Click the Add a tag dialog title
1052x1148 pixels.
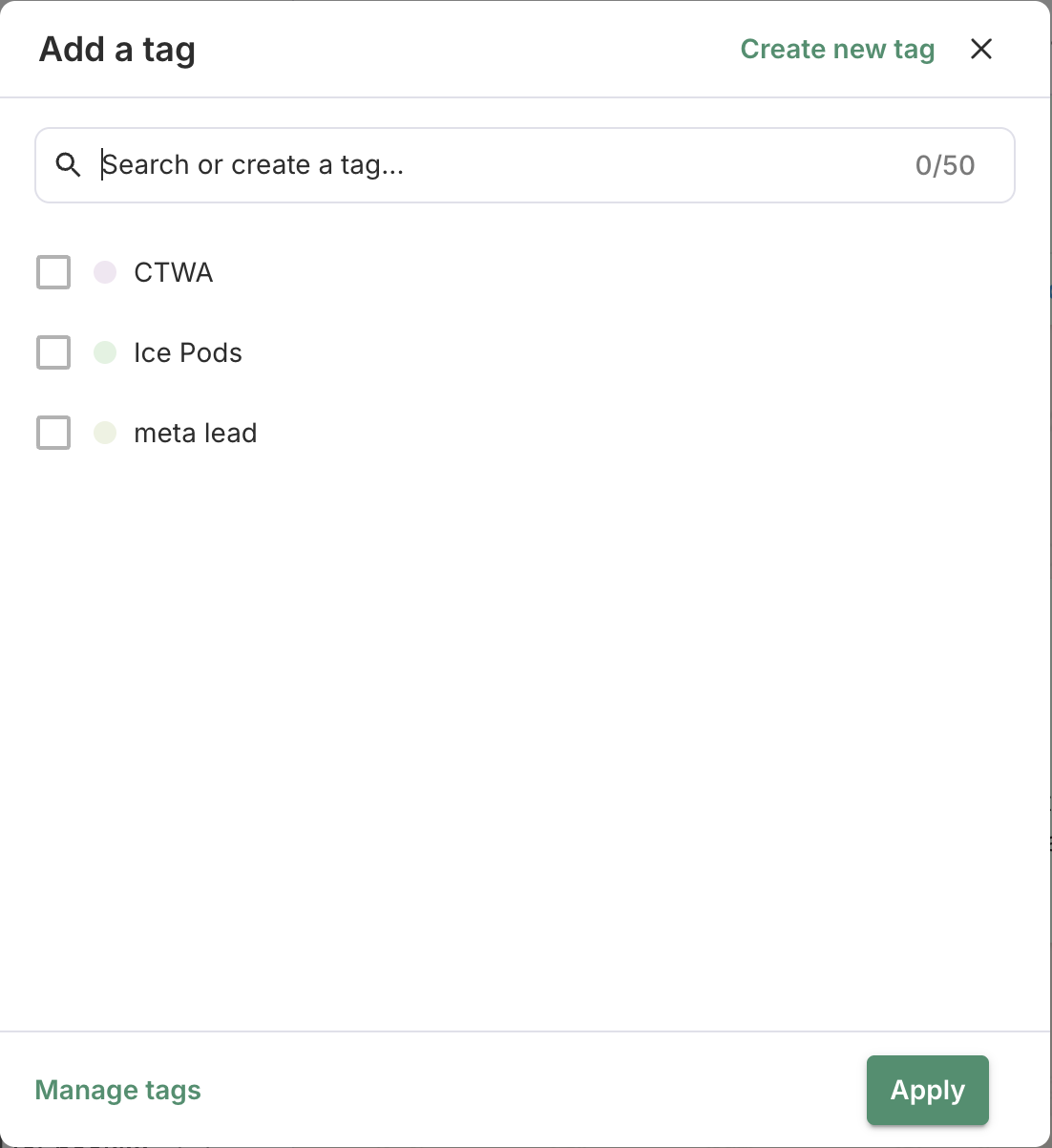click(x=117, y=50)
